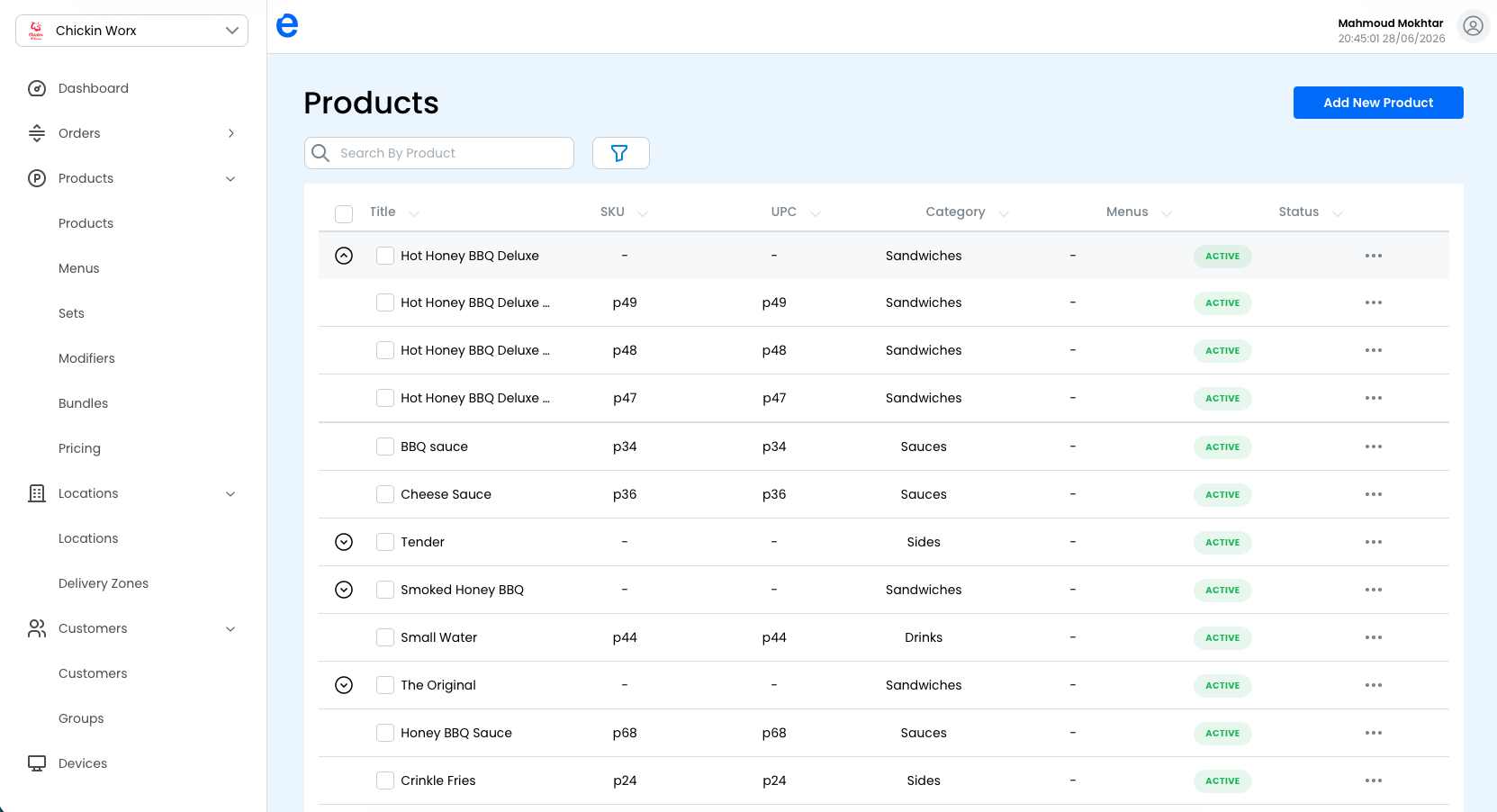Open more options for Hot Honey BBQ Deluxe parent row
Image resolution: width=1497 pixels, height=812 pixels.
tap(1374, 256)
